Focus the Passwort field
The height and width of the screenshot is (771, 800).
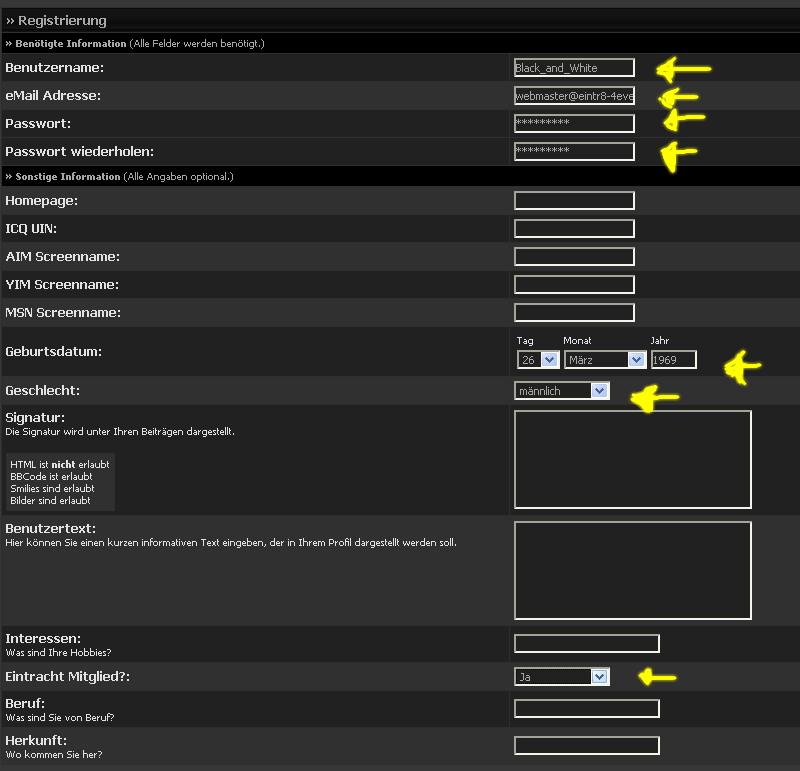point(574,124)
